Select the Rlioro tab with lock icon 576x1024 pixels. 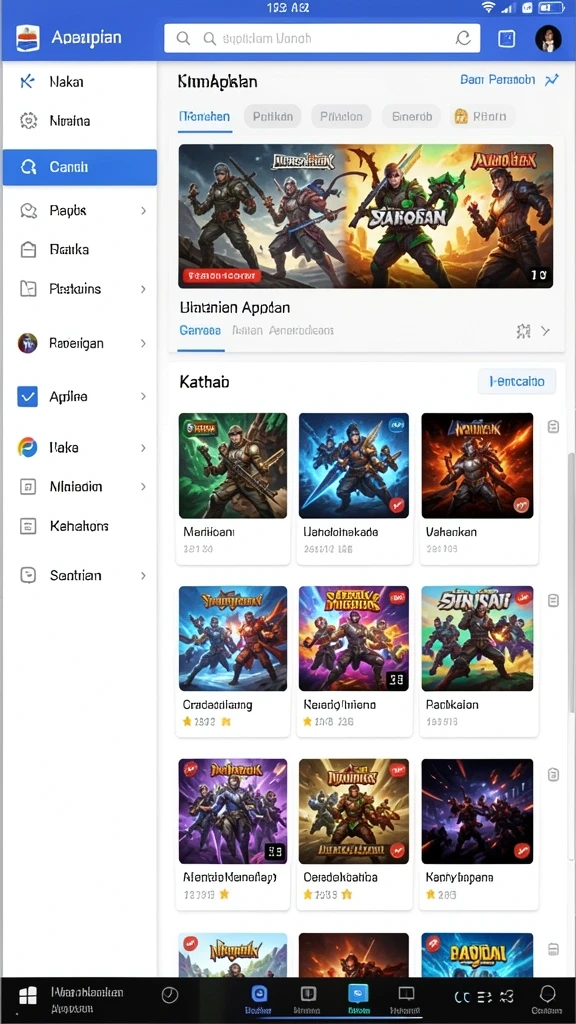point(483,117)
